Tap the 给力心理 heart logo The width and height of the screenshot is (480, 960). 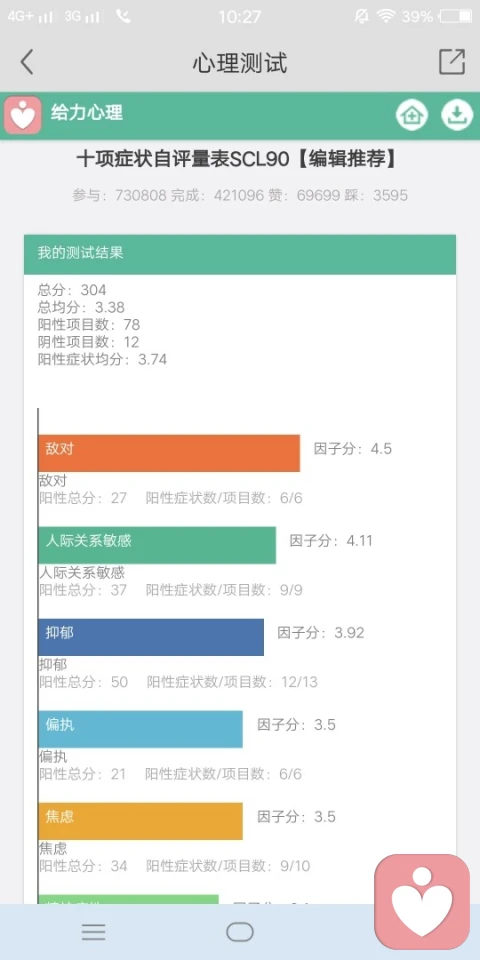23,115
